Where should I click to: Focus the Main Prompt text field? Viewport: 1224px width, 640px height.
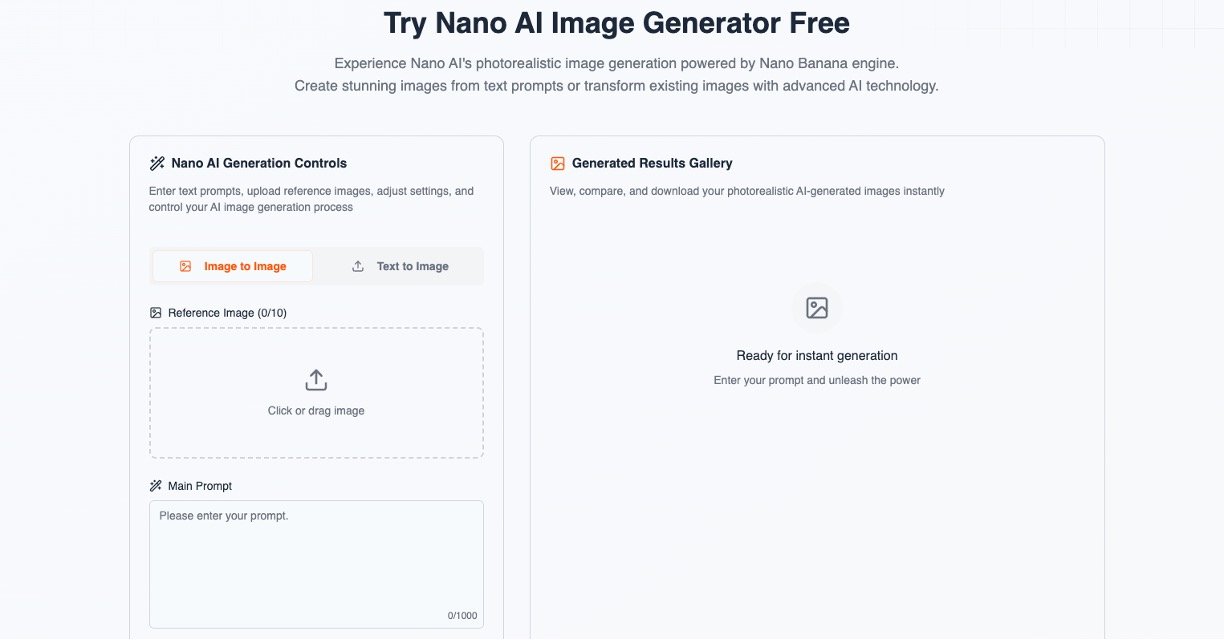pos(316,560)
